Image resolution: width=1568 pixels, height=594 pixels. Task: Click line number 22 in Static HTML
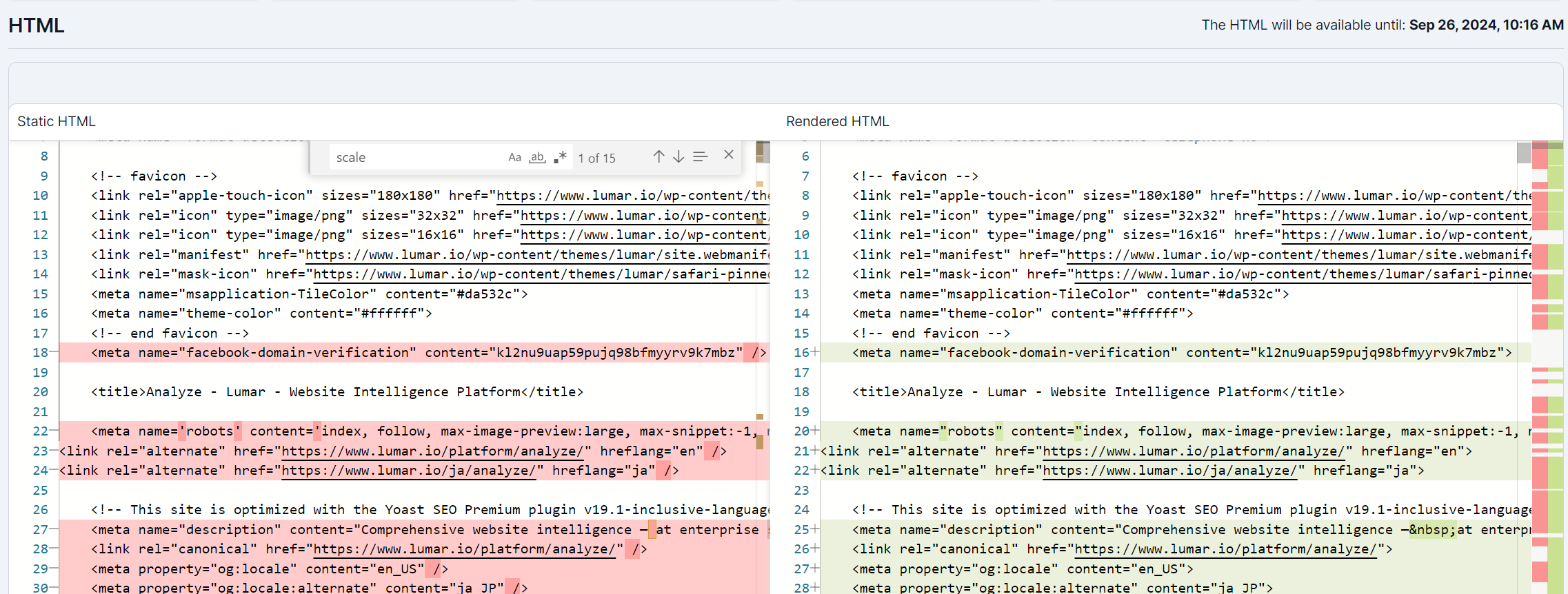40,431
